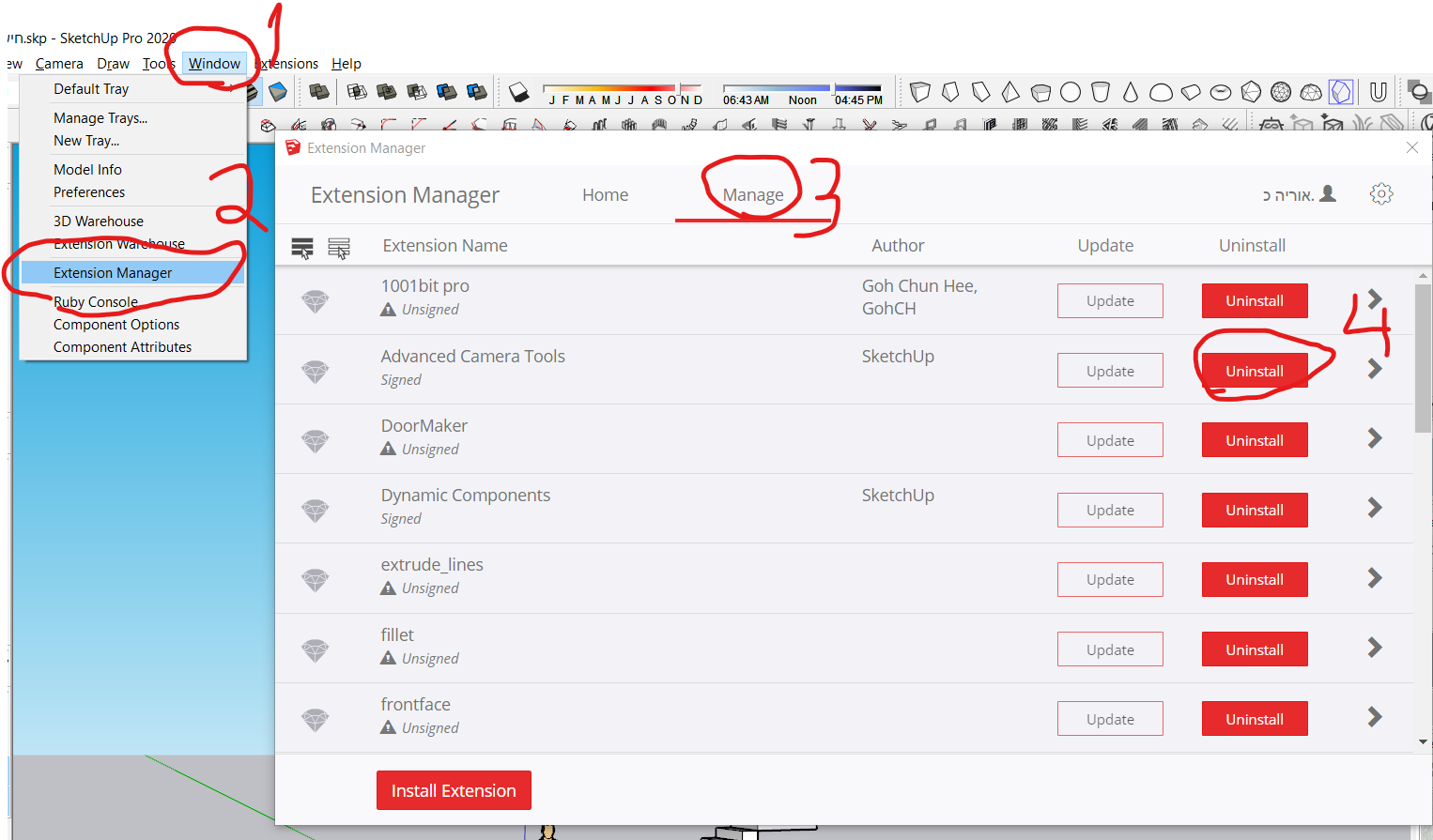Screen dimensions: 1433x840
Task: Open Component Attributes from Window menu
Action: click(122, 347)
